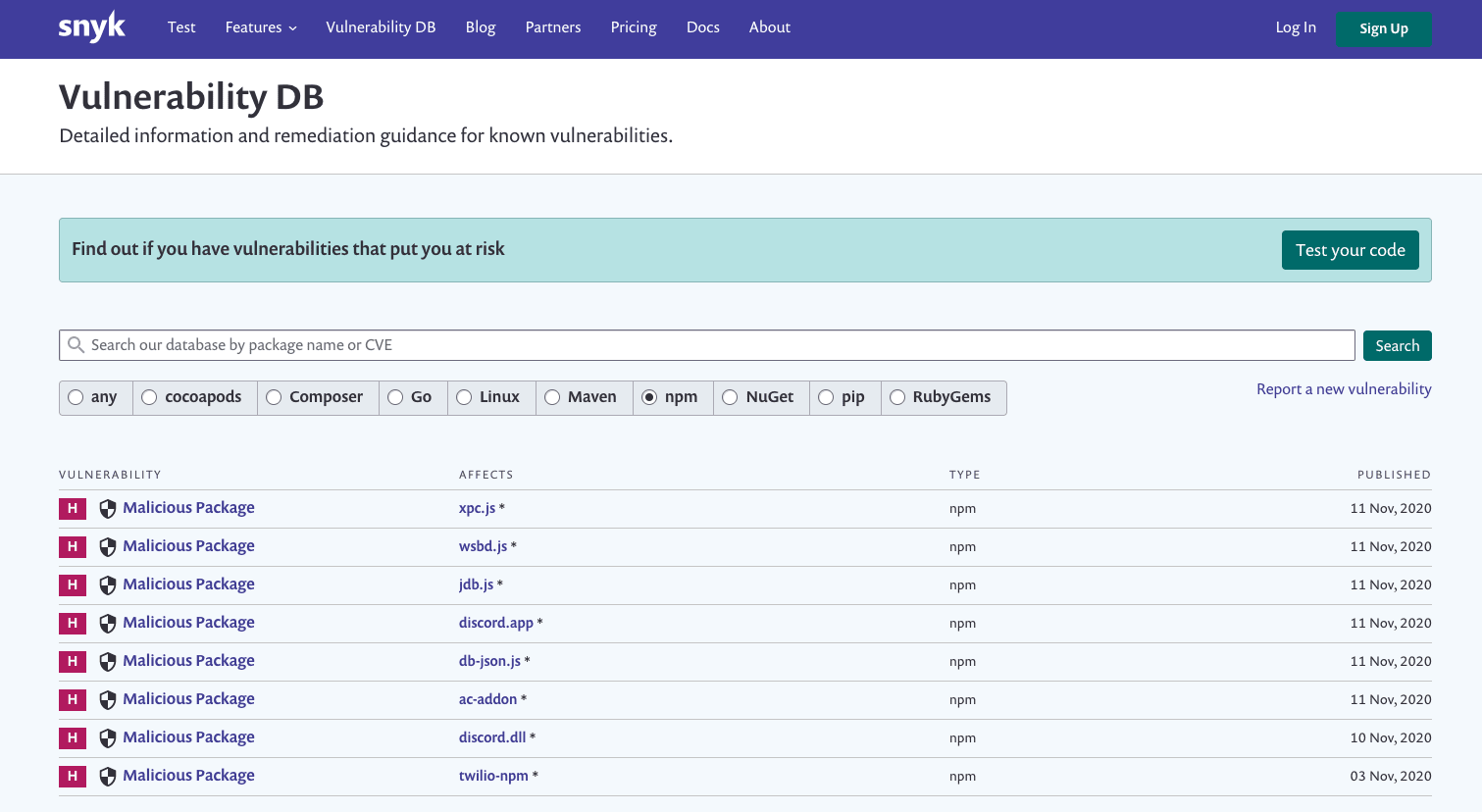Viewport: 1482px width, 812px height.
Task: Click the PUBLISHED column header
Action: pos(1394,475)
